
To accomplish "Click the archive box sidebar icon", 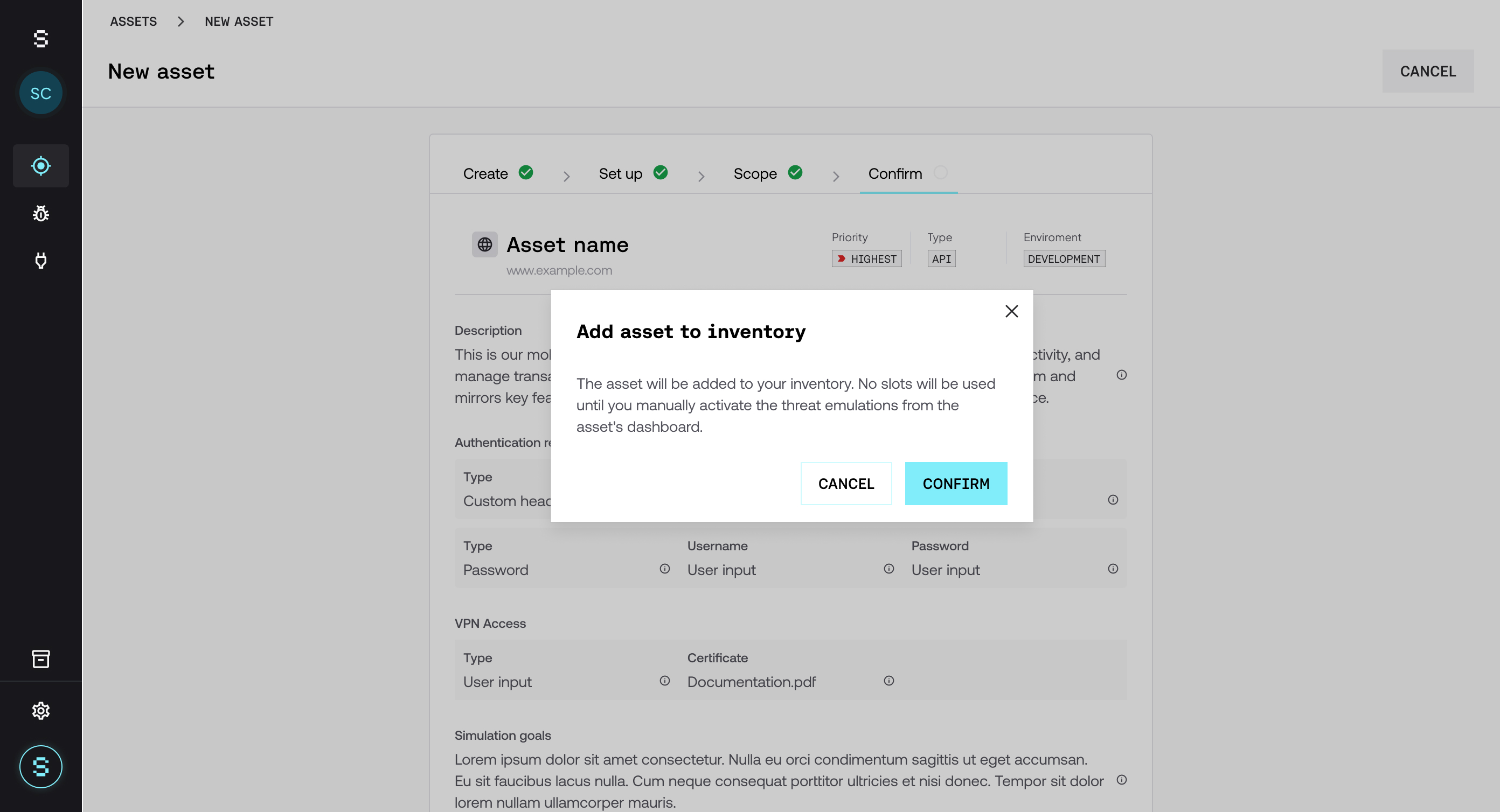I will [x=41, y=659].
